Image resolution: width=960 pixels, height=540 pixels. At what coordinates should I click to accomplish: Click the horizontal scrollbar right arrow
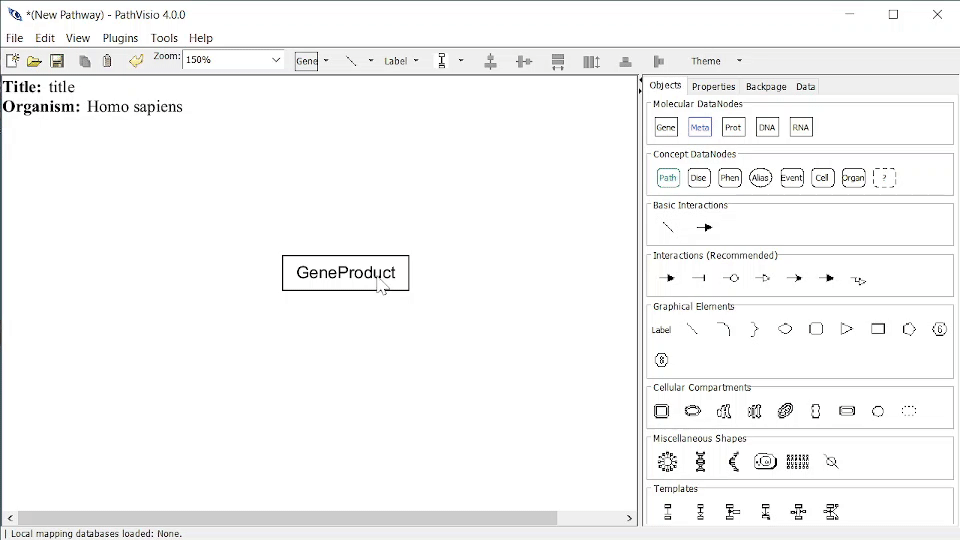[x=629, y=518]
